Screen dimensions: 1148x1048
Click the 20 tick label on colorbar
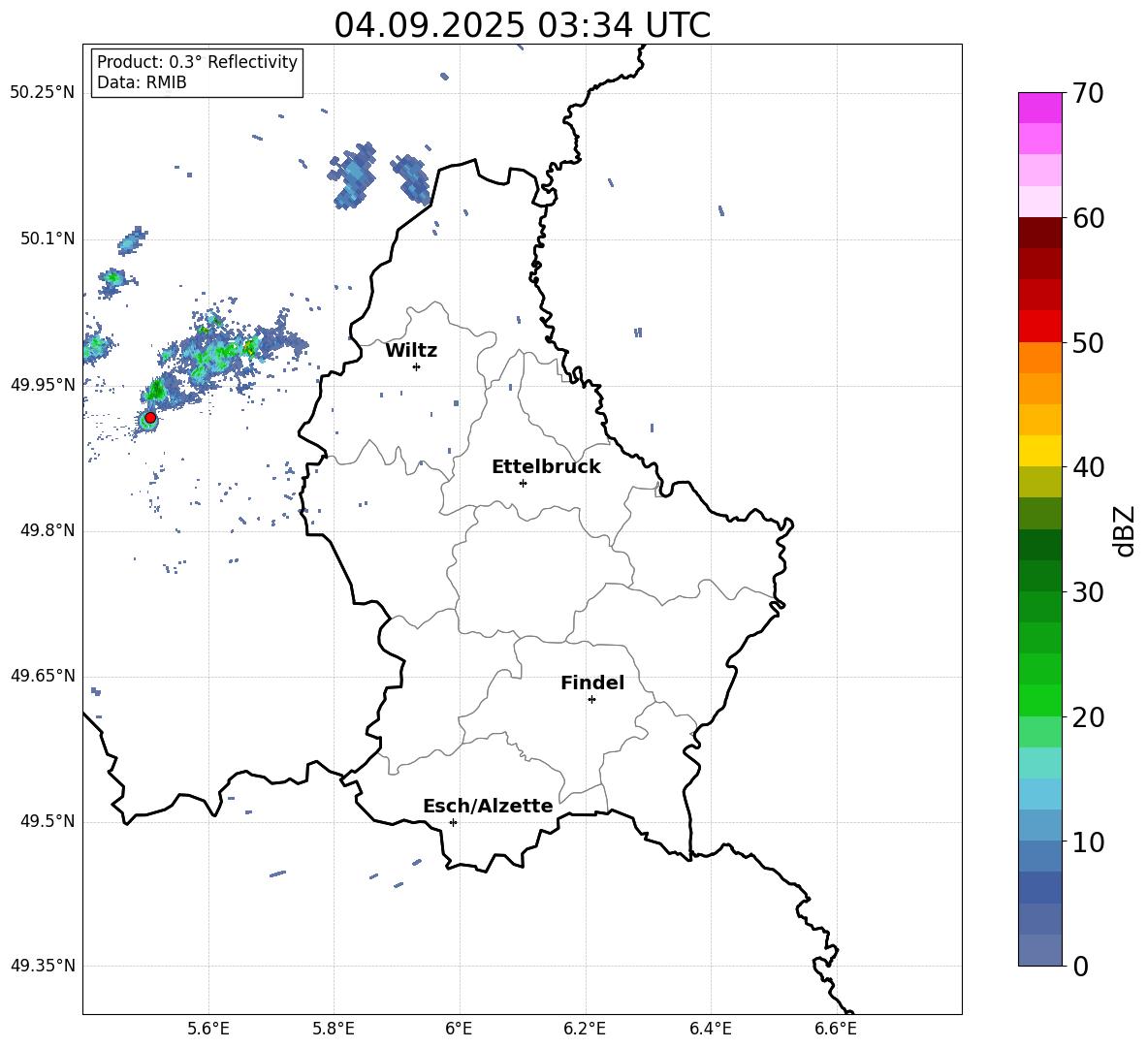coord(1088,717)
